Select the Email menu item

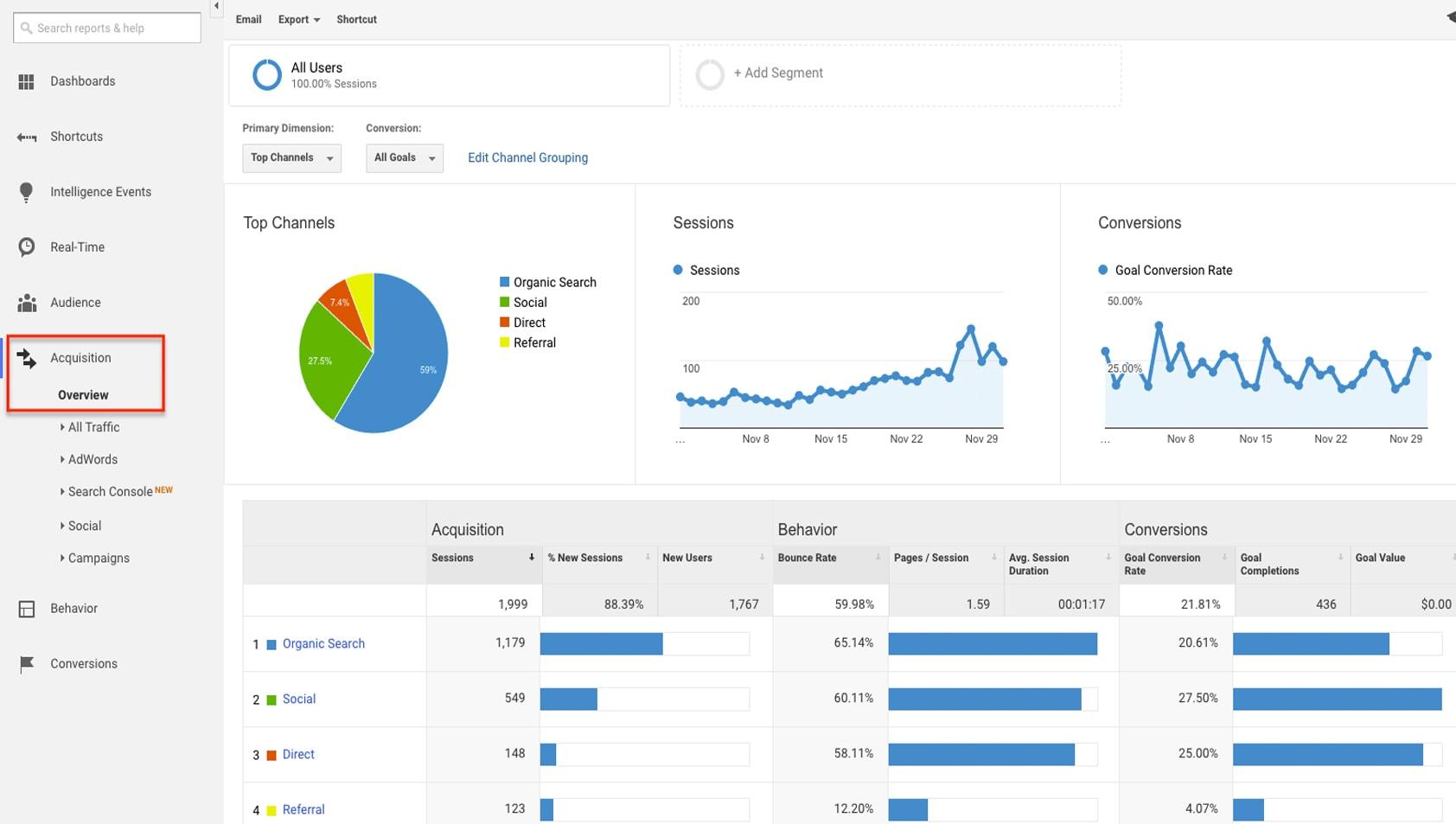[x=248, y=19]
